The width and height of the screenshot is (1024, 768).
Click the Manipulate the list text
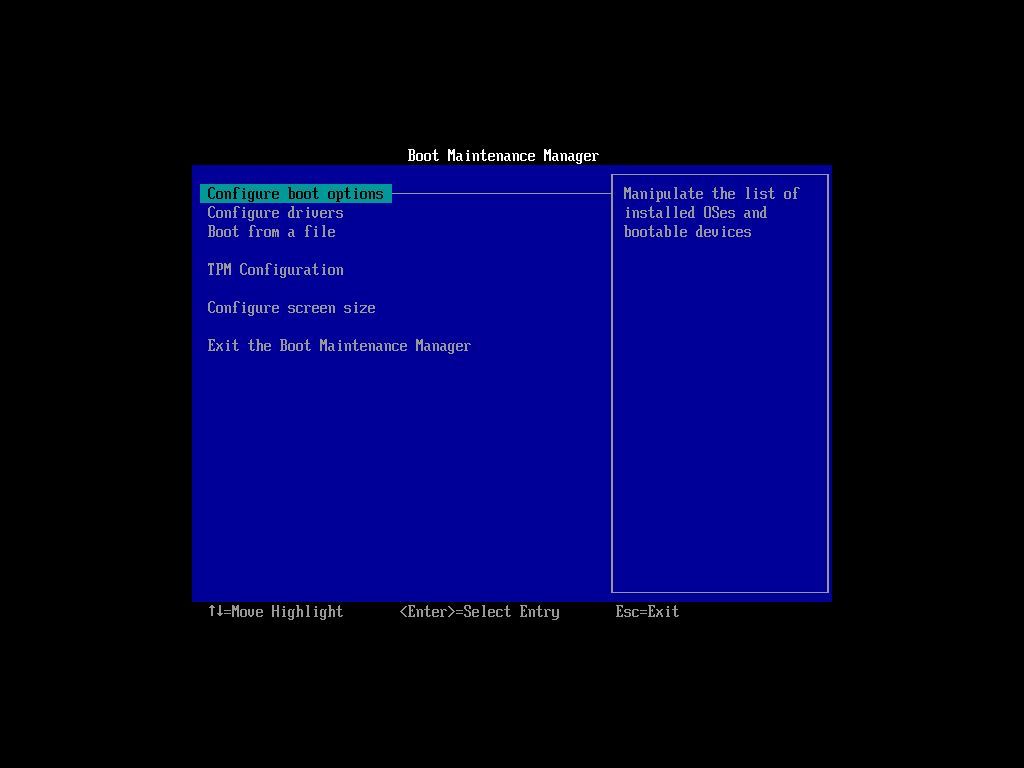pyautogui.click(x=711, y=193)
